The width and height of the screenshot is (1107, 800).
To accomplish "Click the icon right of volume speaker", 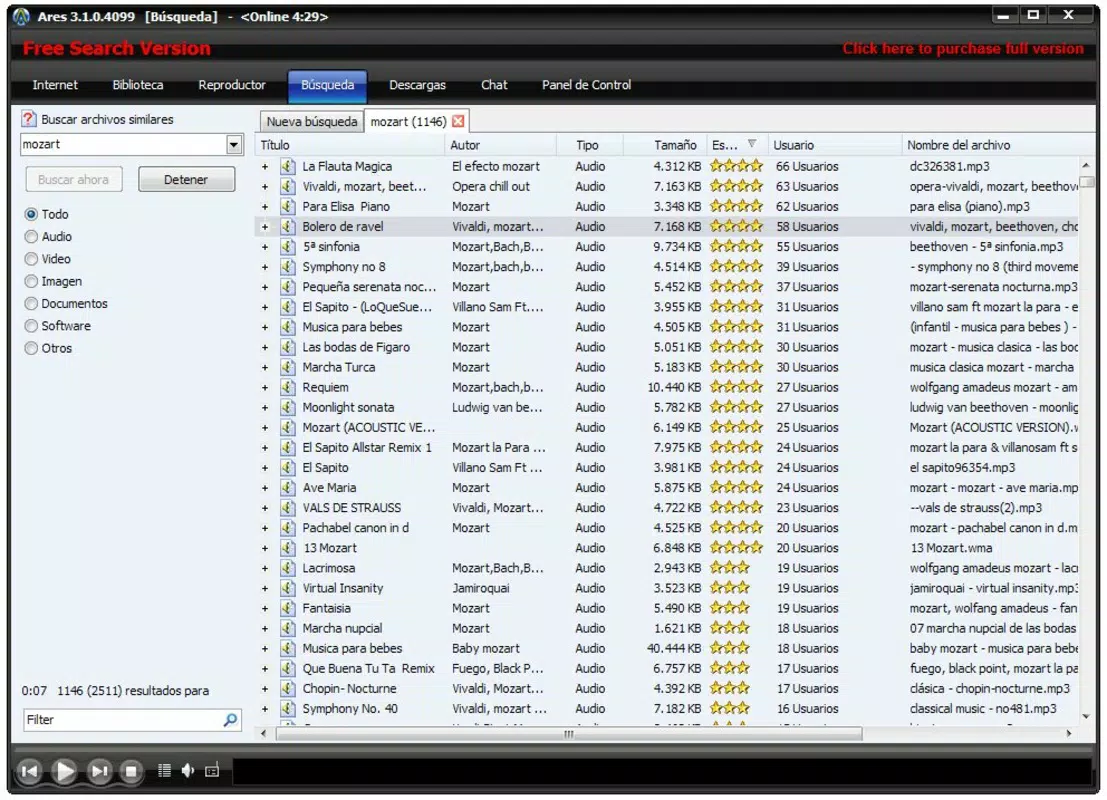I will click(212, 771).
